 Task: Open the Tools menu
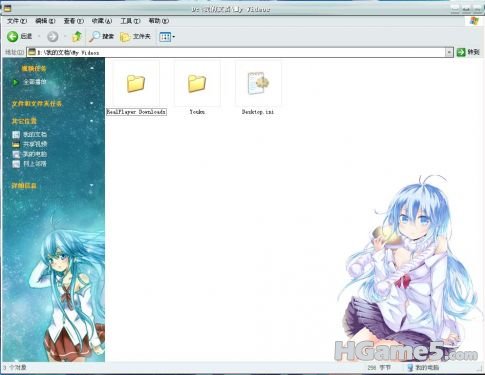point(130,21)
